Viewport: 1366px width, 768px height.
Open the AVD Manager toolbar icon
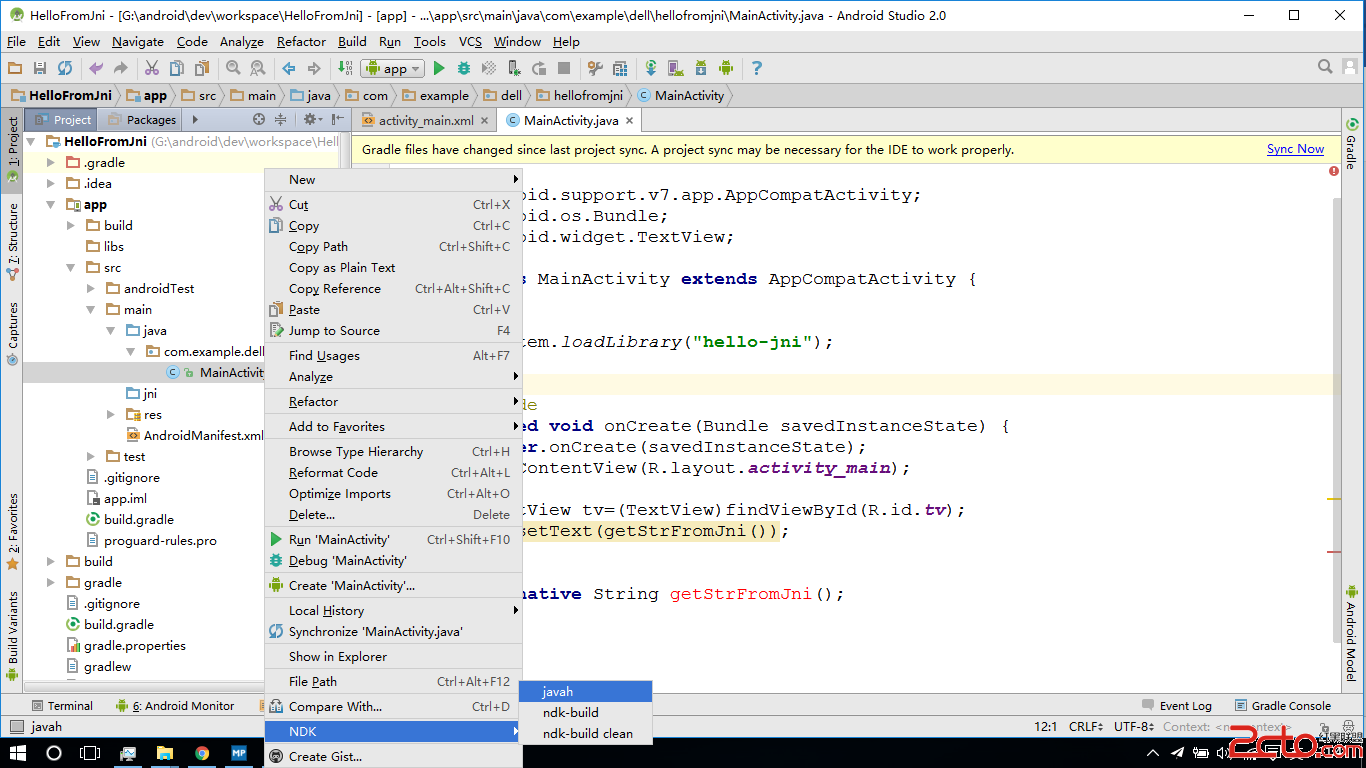[676, 68]
